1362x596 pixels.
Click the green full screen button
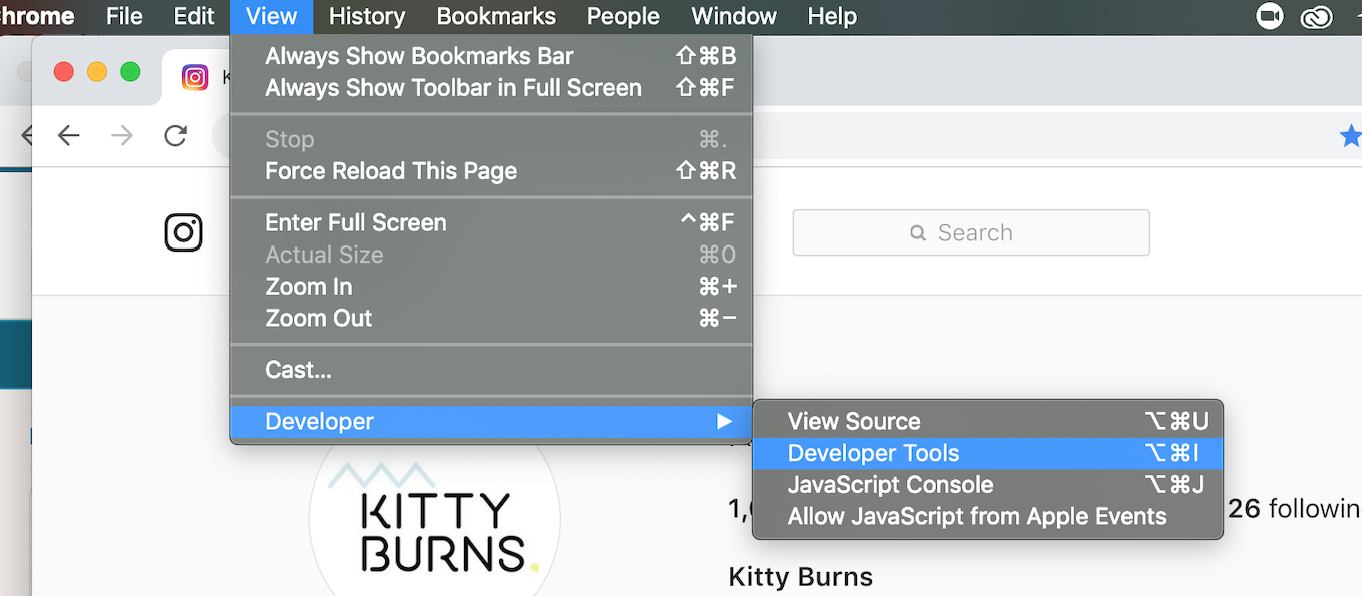pos(130,72)
